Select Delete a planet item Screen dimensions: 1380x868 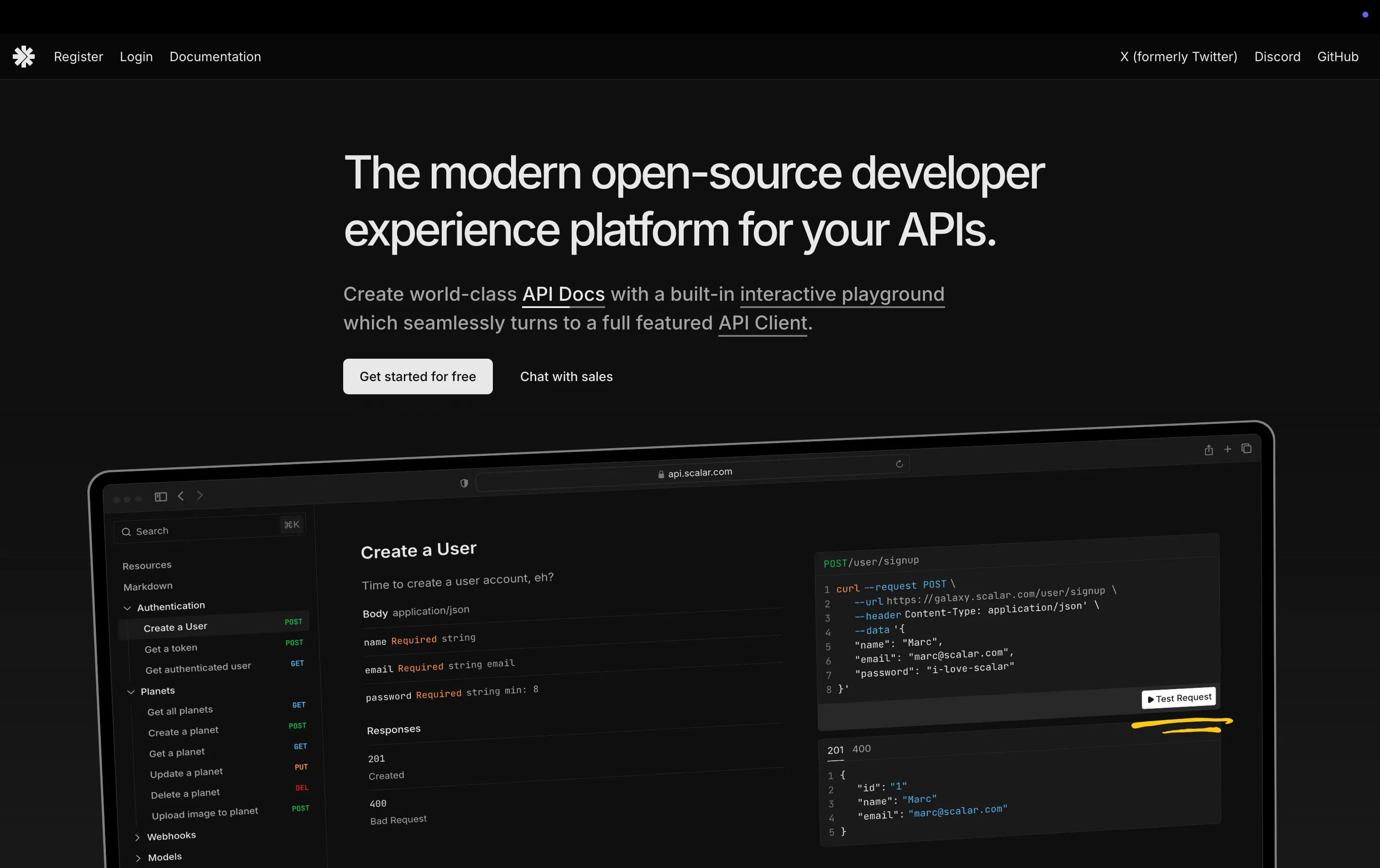click(185, 794)
